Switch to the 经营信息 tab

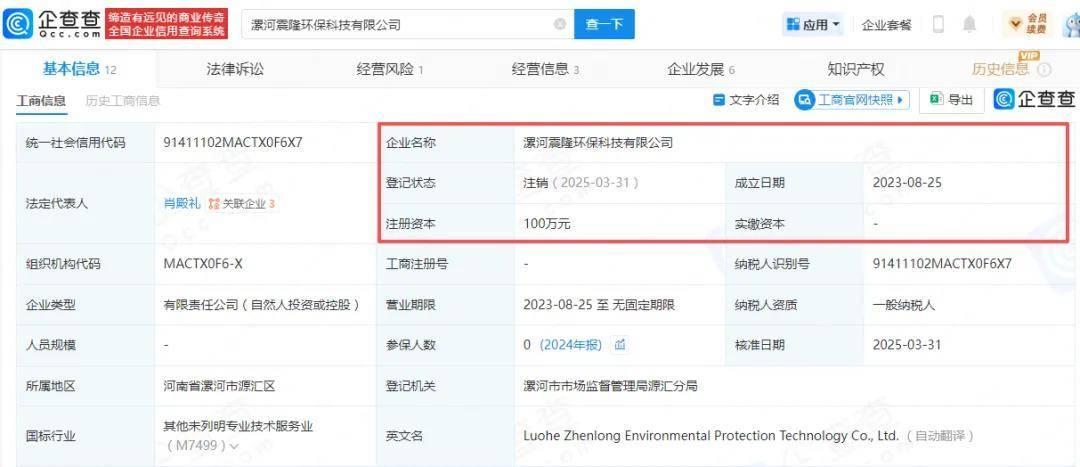click(x=546, y=69)
